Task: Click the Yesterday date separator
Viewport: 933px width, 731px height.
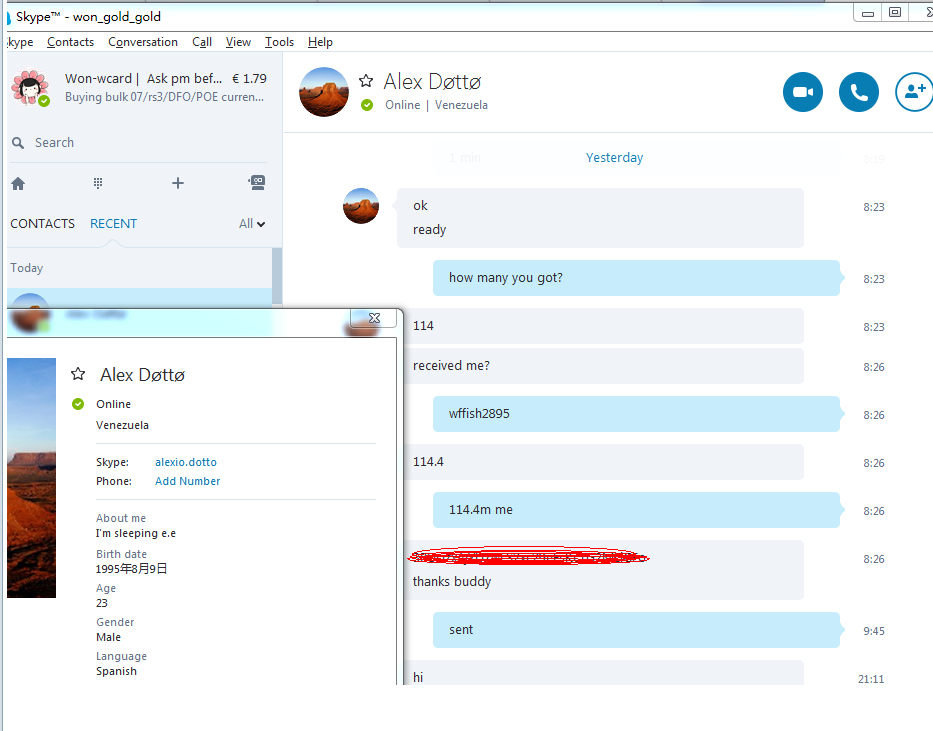Action: click(614, 158)
